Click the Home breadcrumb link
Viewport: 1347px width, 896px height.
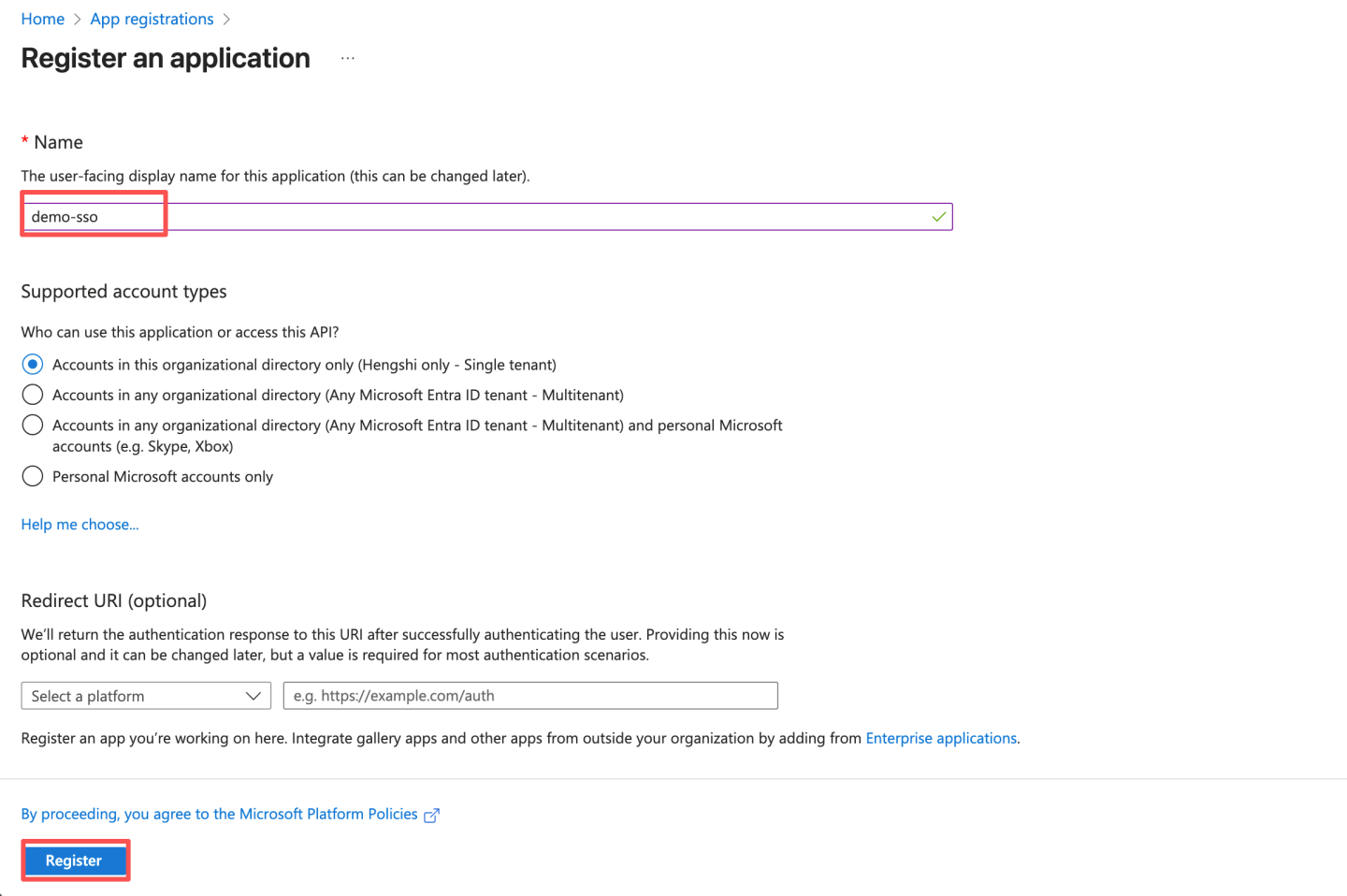coord(42,19)
